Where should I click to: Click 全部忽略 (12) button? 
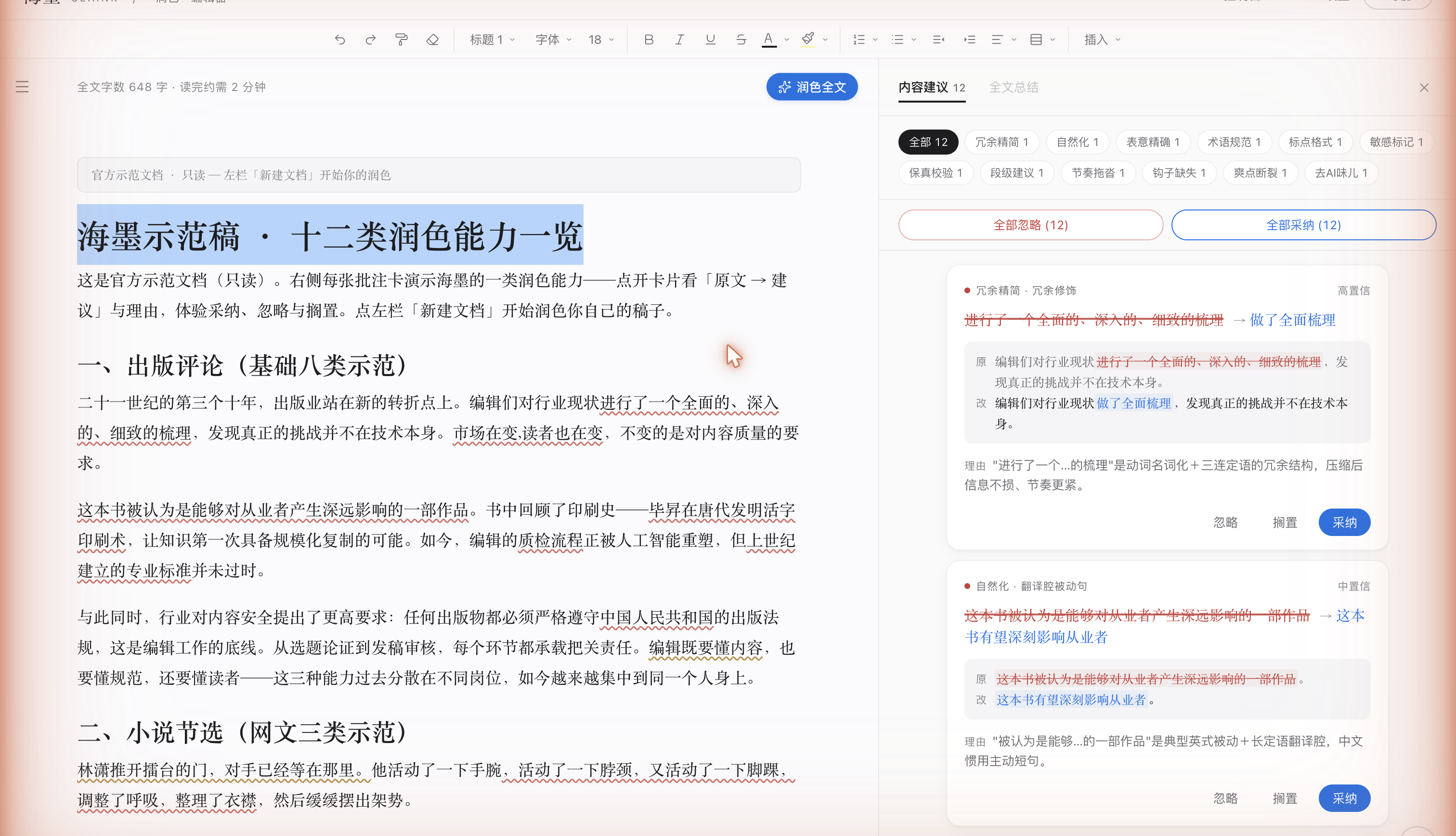[1031, 224]
